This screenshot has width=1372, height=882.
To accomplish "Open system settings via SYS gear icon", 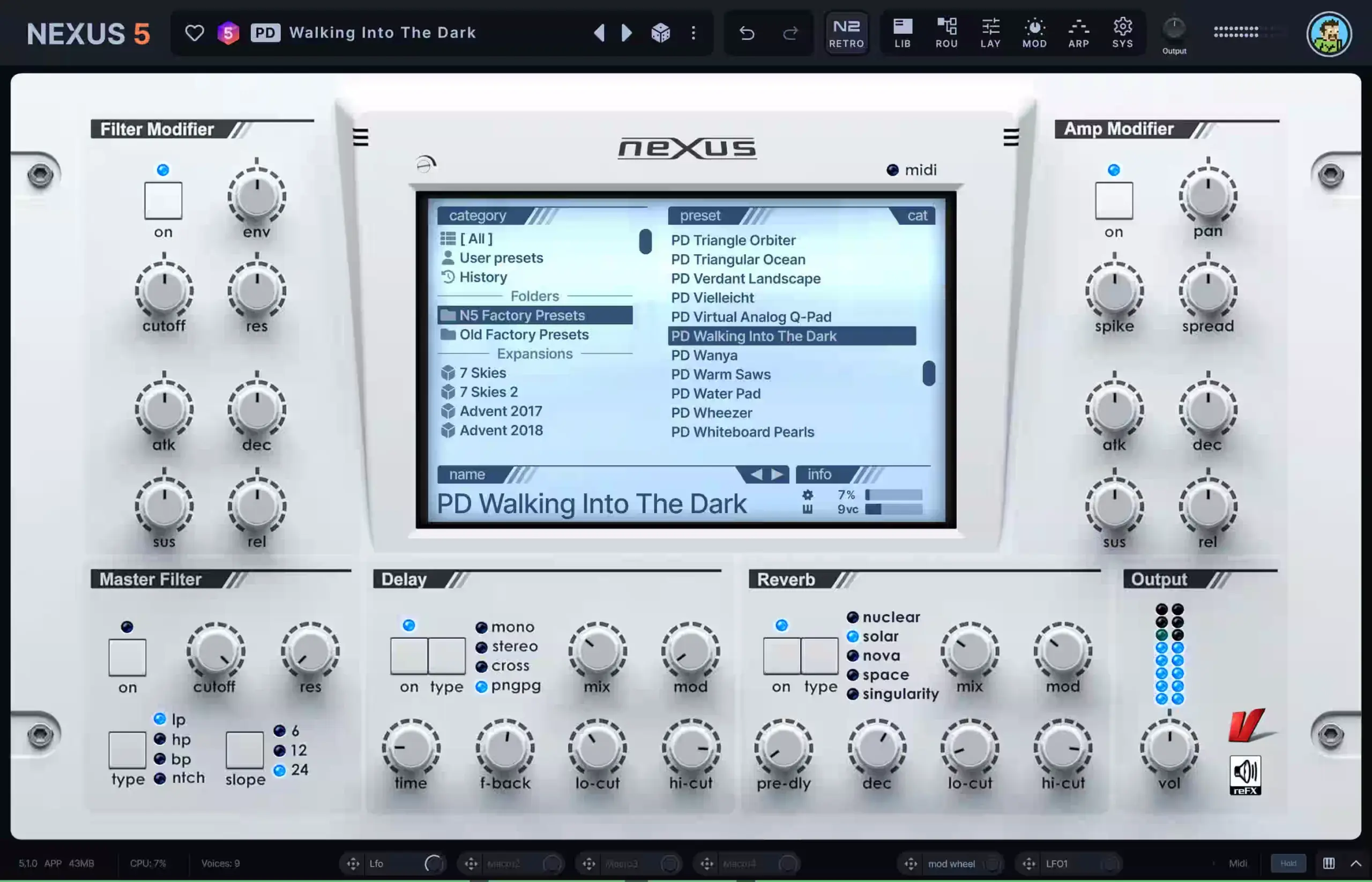I will point(1122,33).
